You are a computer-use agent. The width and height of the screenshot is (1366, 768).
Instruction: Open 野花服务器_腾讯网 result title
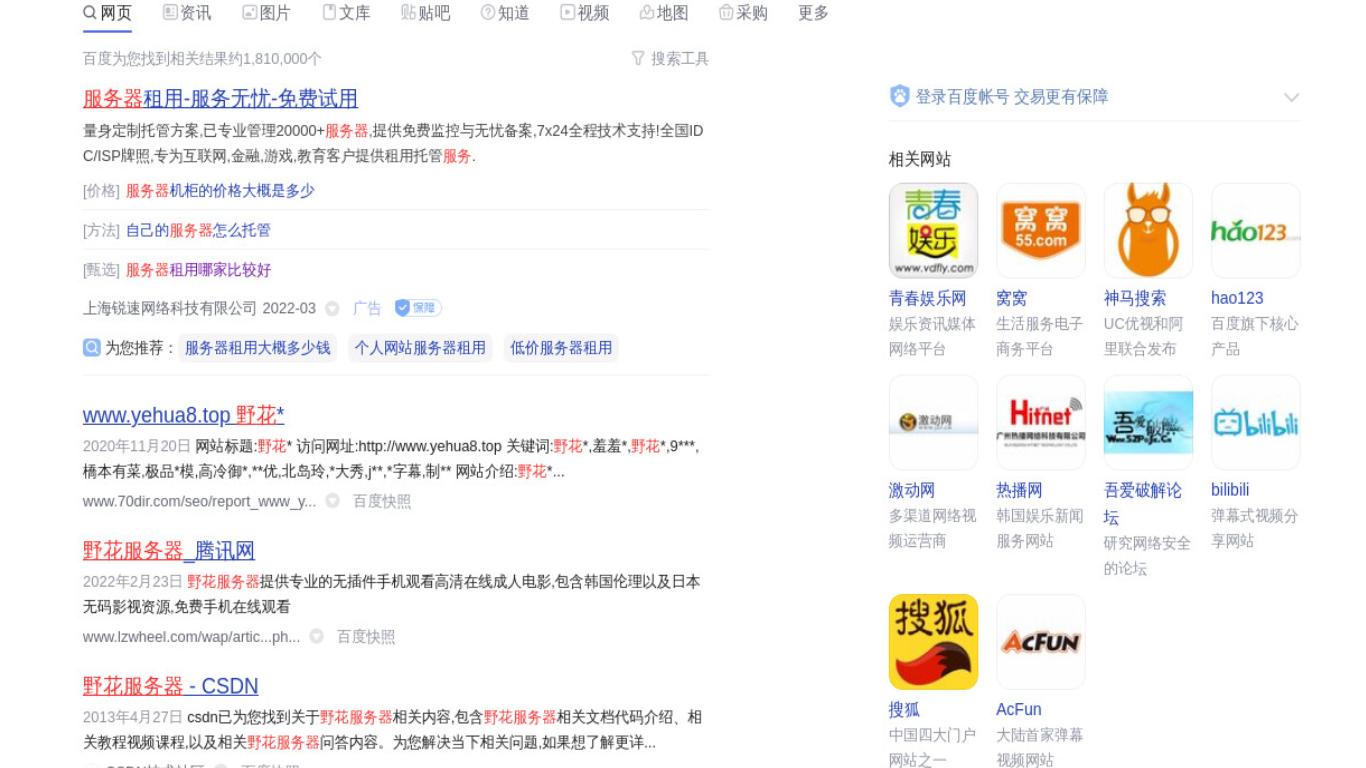[169, 551]
